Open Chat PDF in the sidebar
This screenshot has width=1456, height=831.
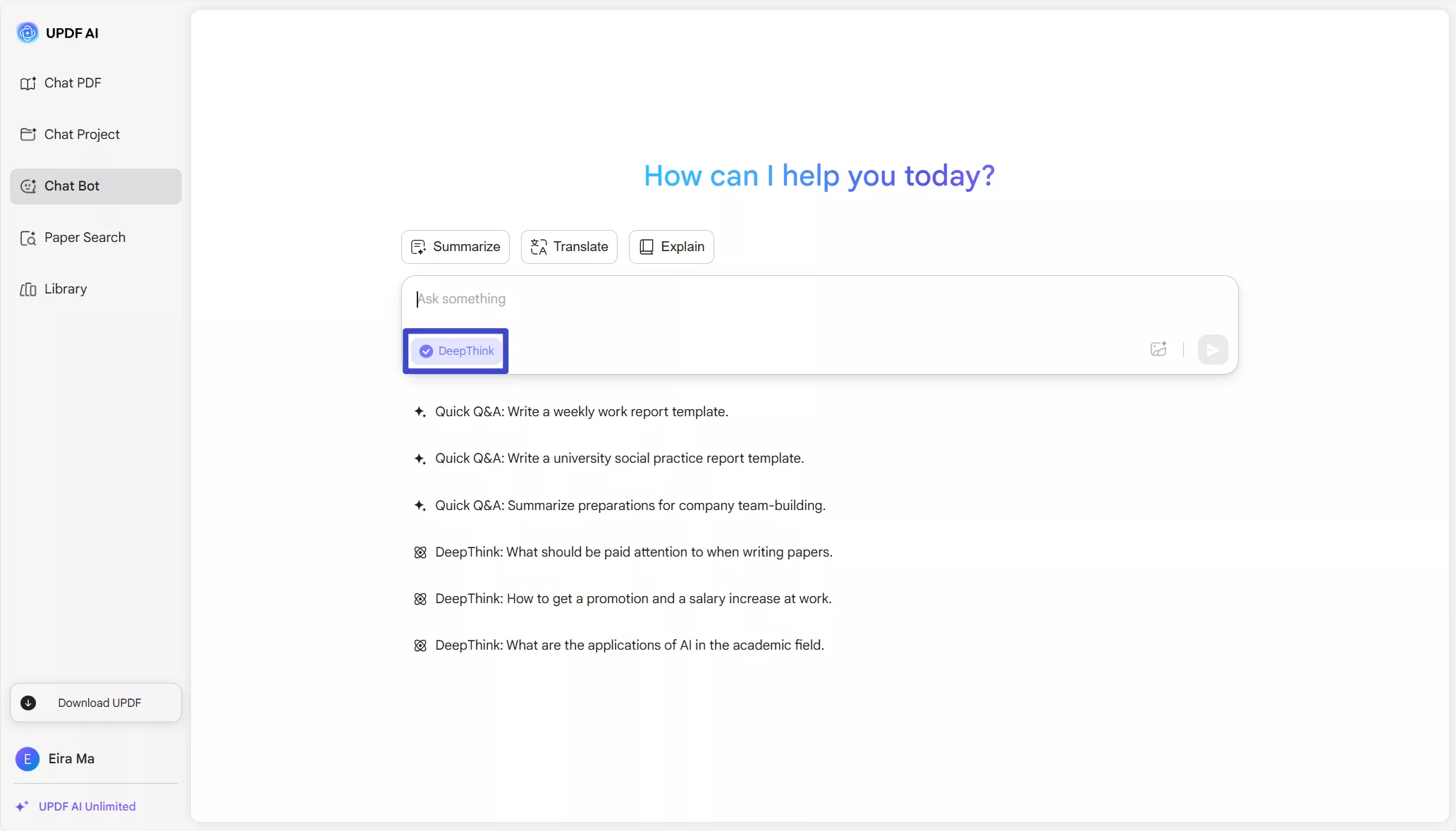[x=73, y=83]
